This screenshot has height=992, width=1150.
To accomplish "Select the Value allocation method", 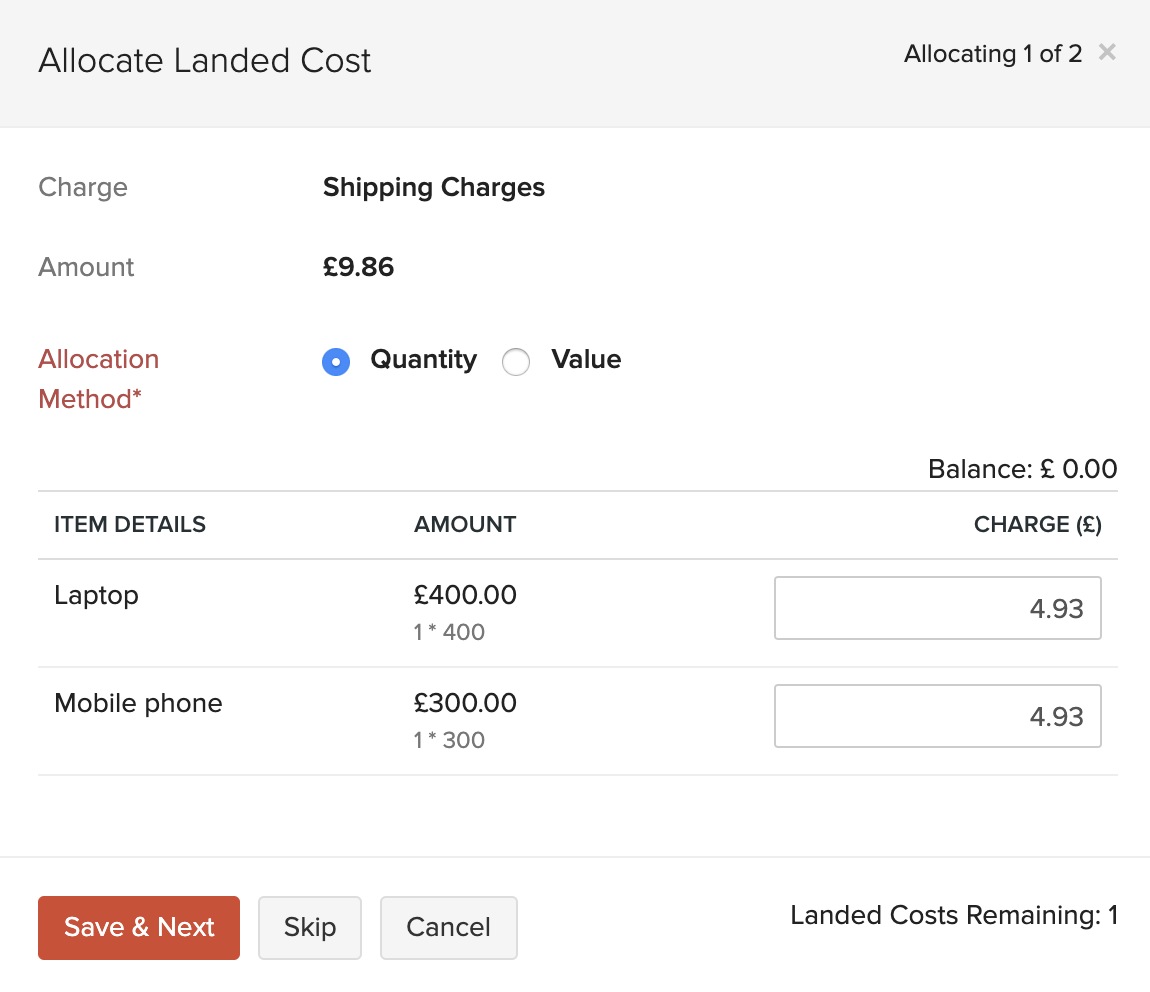I will [x=516, y=361].
